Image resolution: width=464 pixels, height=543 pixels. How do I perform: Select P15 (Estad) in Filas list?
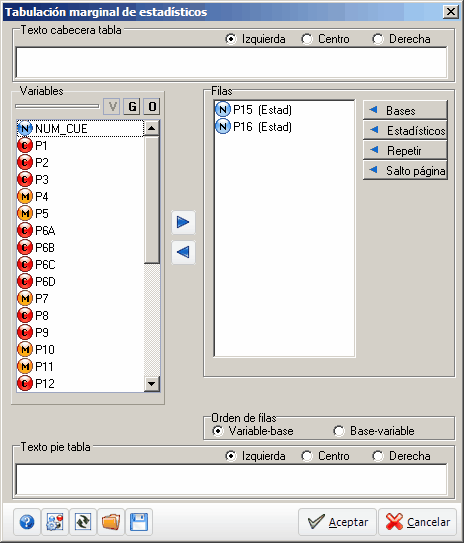[253, 110]
